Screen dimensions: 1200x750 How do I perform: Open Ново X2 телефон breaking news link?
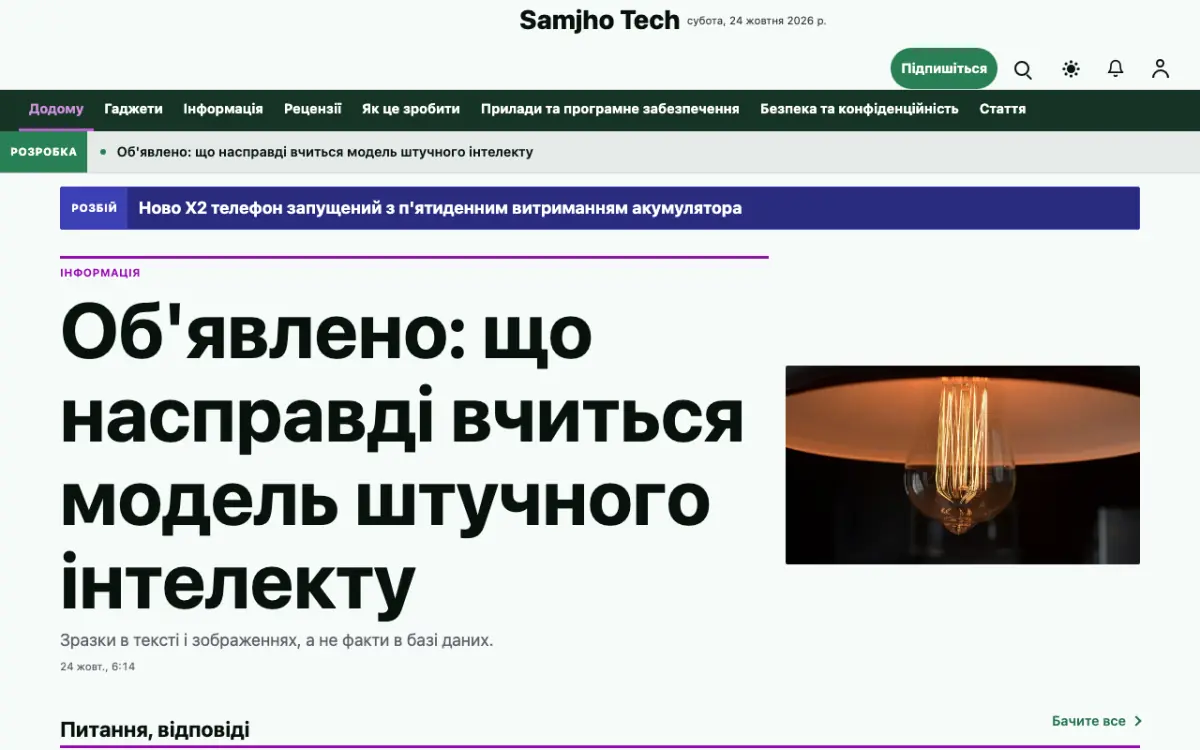[440, 208]
